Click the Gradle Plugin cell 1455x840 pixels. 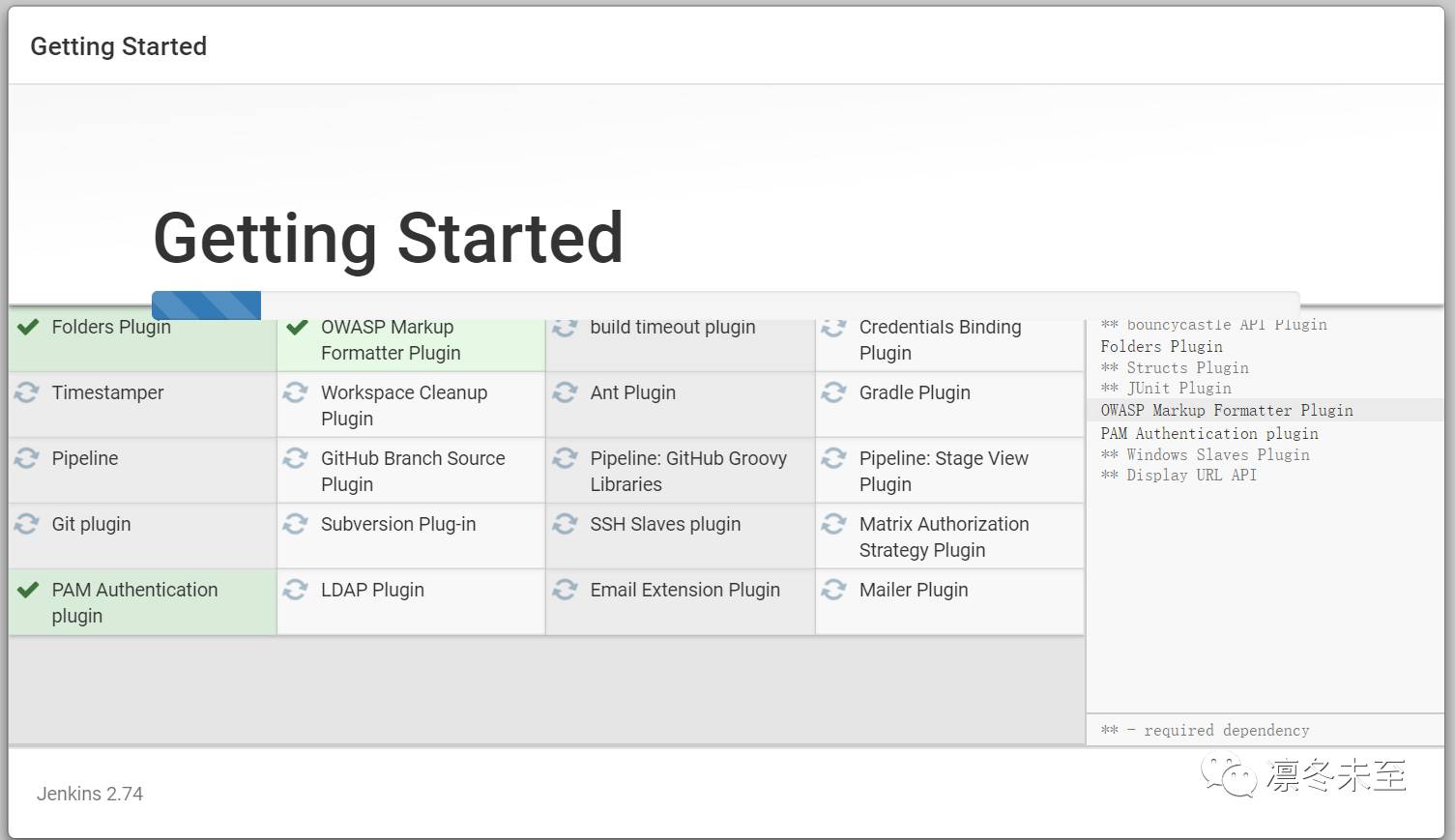[x=949, y=405]
